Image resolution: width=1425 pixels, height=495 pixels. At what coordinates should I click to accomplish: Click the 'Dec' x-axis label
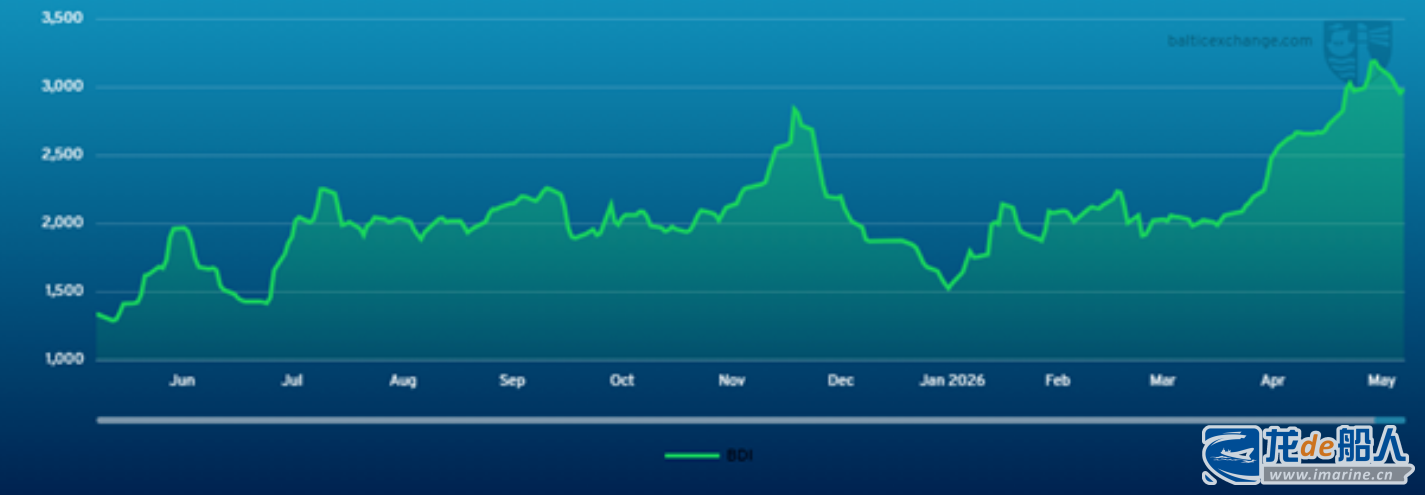[841, 381]
